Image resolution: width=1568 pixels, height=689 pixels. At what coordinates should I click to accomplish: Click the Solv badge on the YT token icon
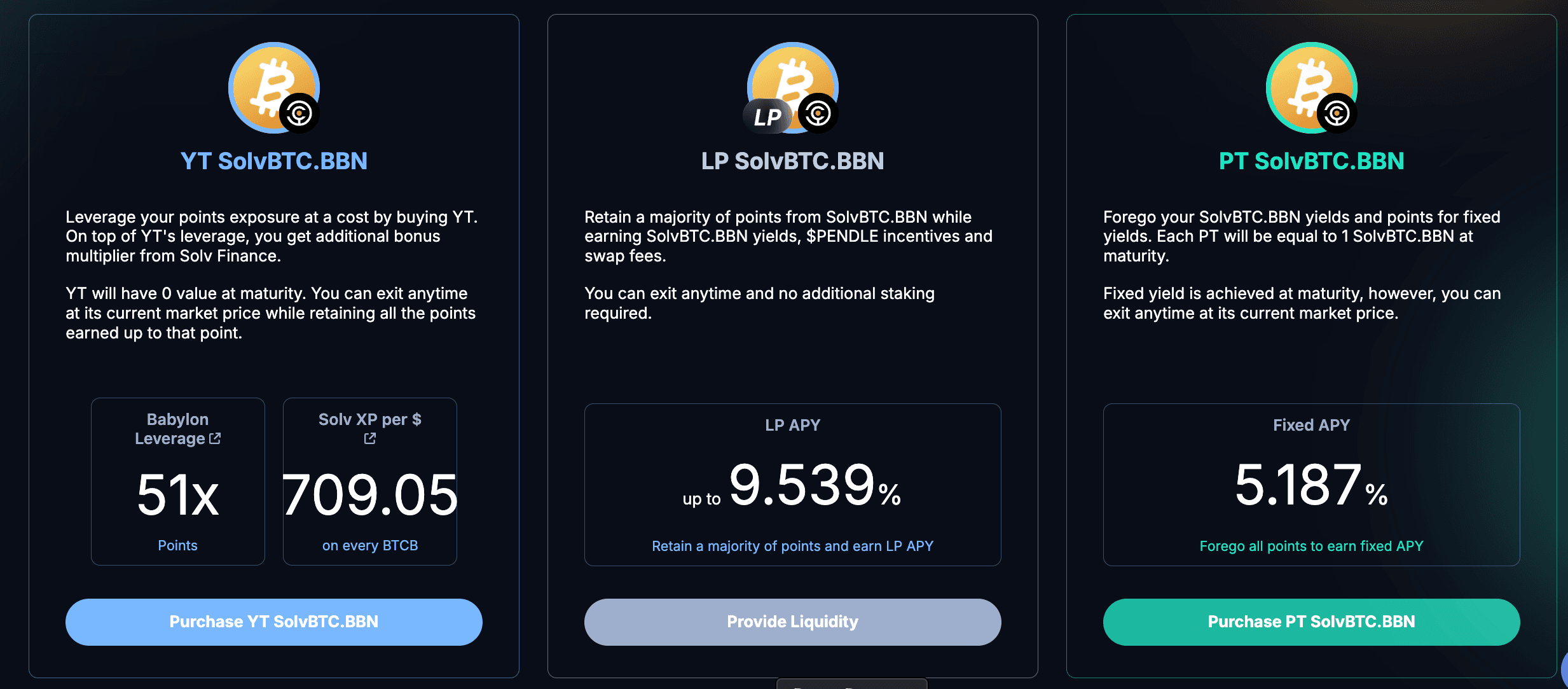299,114
